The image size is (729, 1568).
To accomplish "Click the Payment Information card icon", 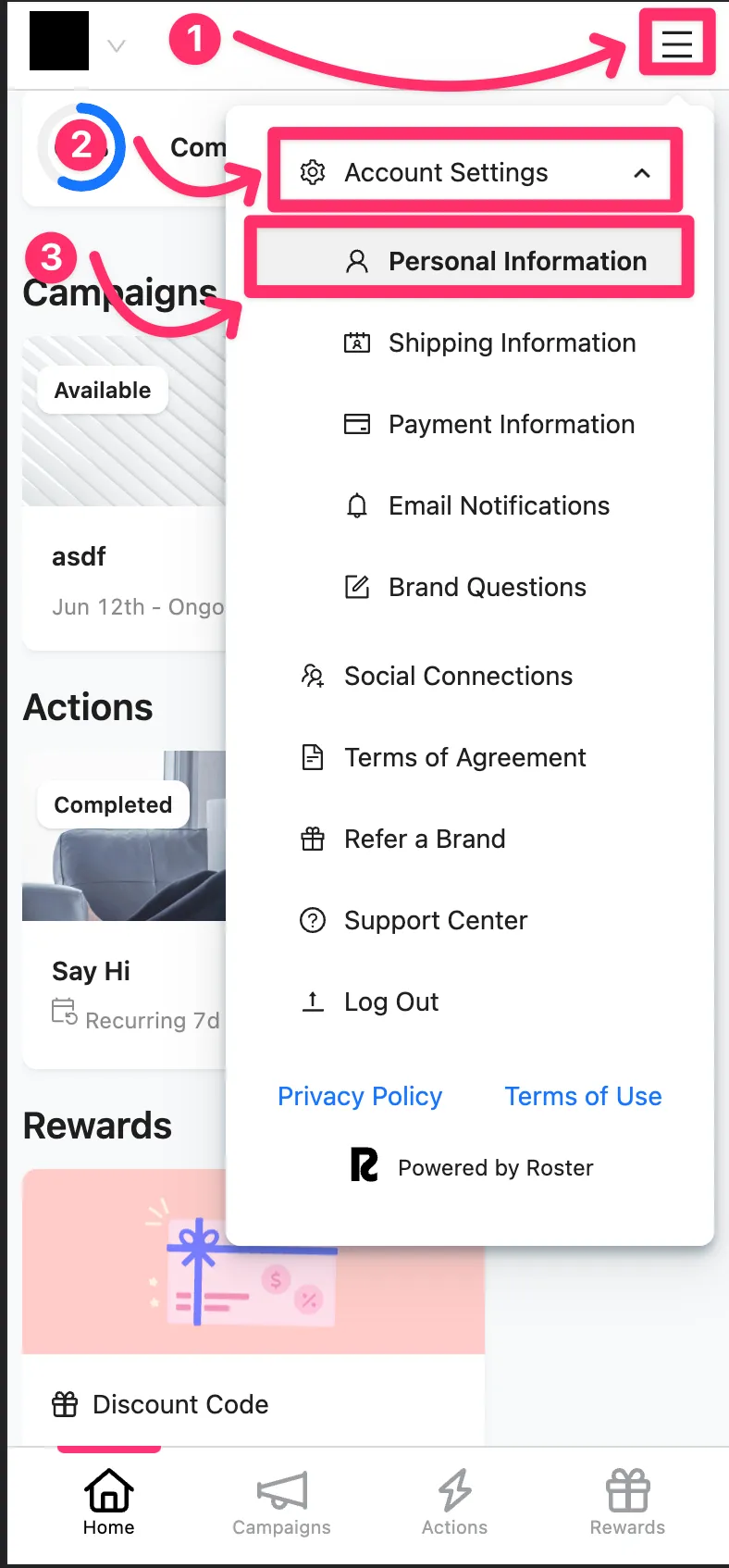I will (357, 424).
